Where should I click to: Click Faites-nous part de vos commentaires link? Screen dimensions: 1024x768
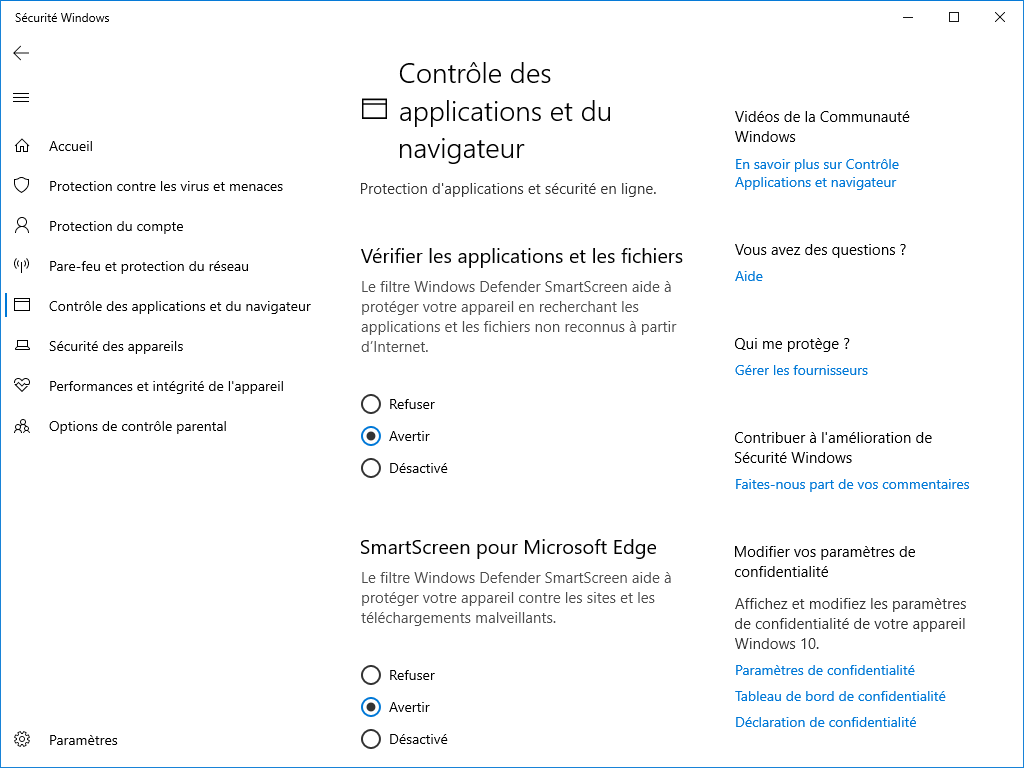pyautogui.click(x=852, y=485)
